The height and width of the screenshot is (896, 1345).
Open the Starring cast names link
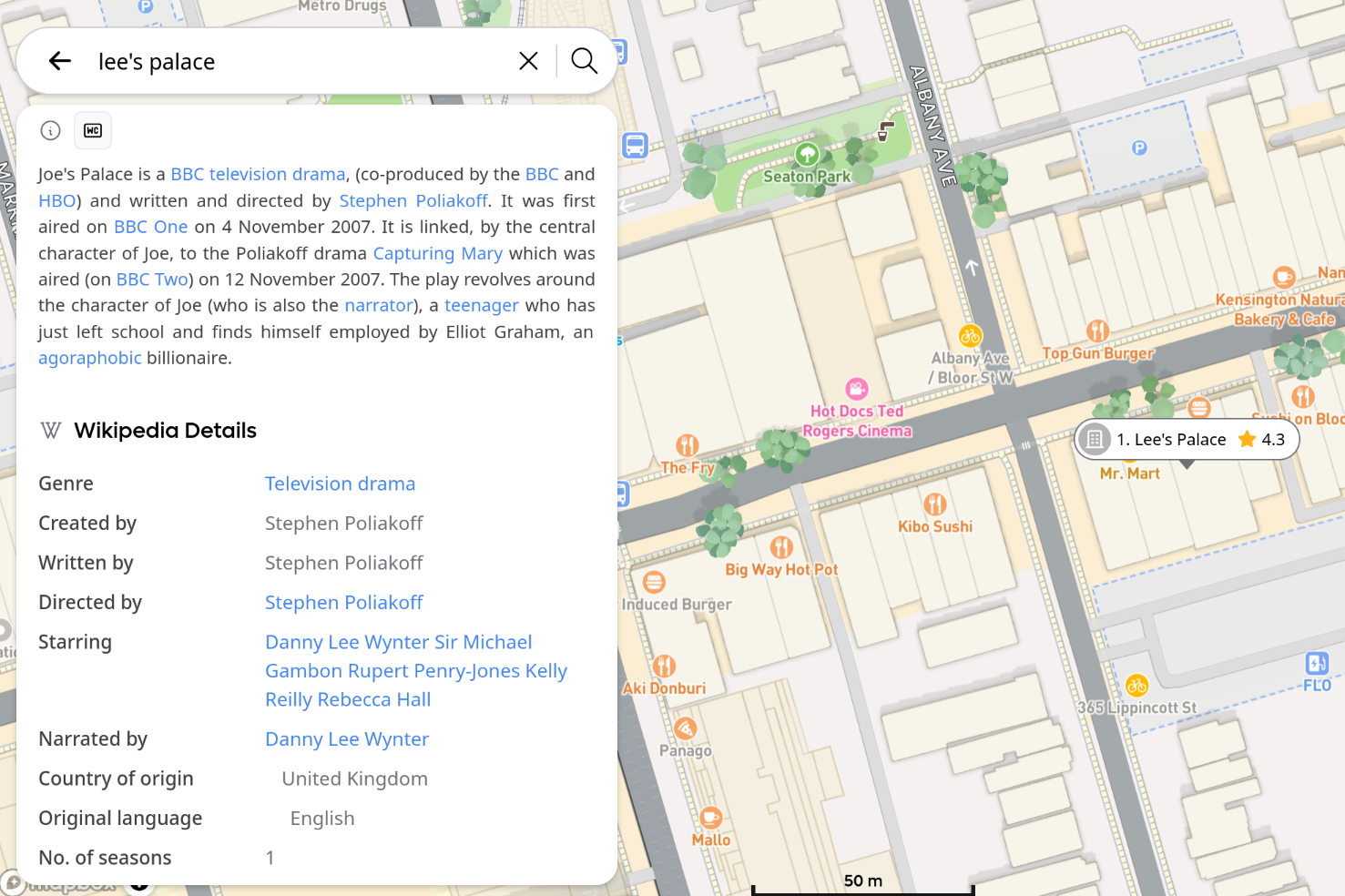416,671
